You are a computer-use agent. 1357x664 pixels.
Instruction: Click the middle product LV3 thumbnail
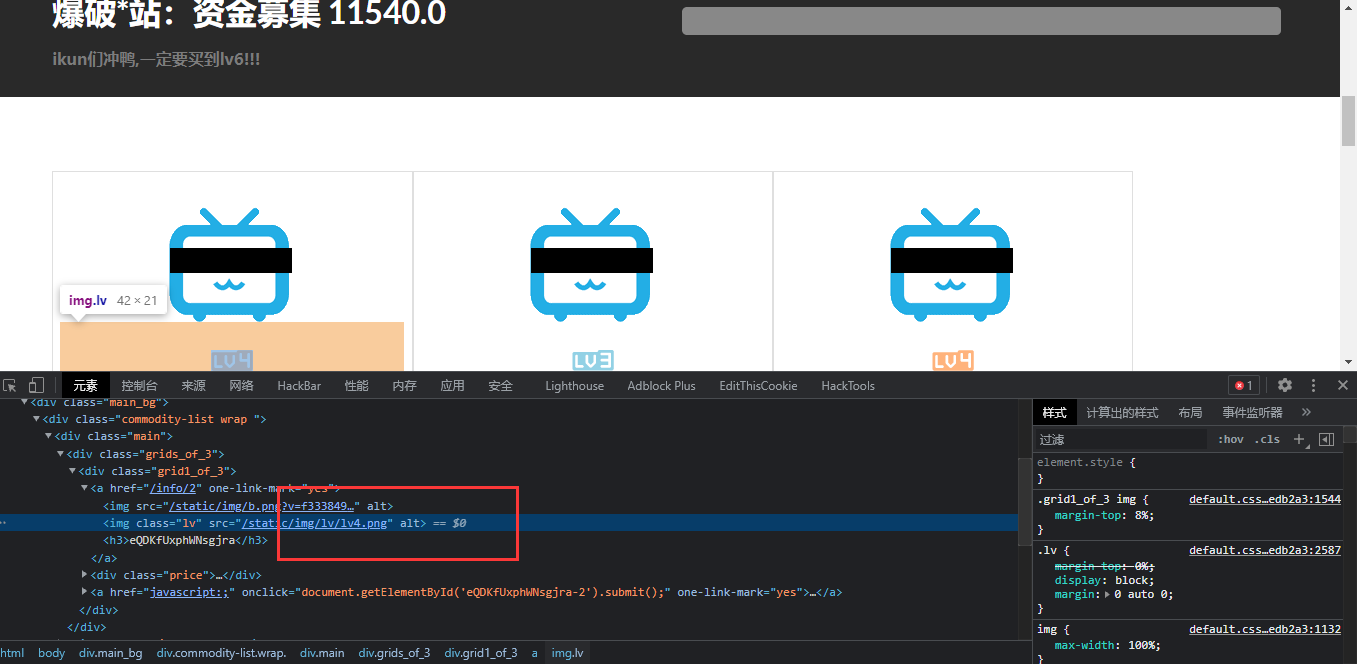592,265
